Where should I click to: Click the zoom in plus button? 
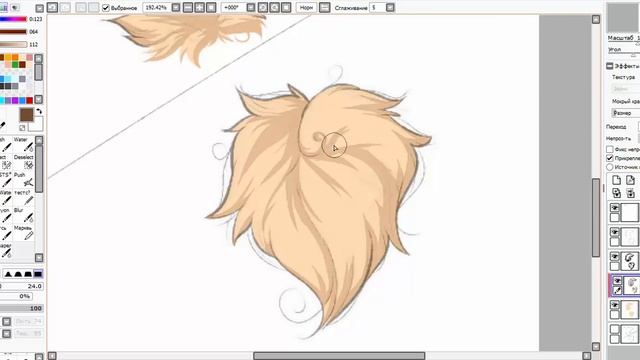(x=199, y=7)
